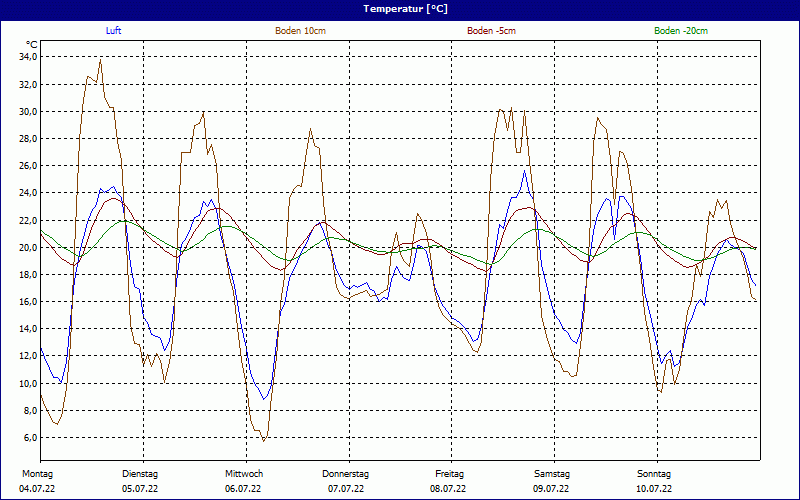The width and height of the screenshot is (800, 500).
Task: Click the Boden -5cm legend label
Action: pos(491,31)
